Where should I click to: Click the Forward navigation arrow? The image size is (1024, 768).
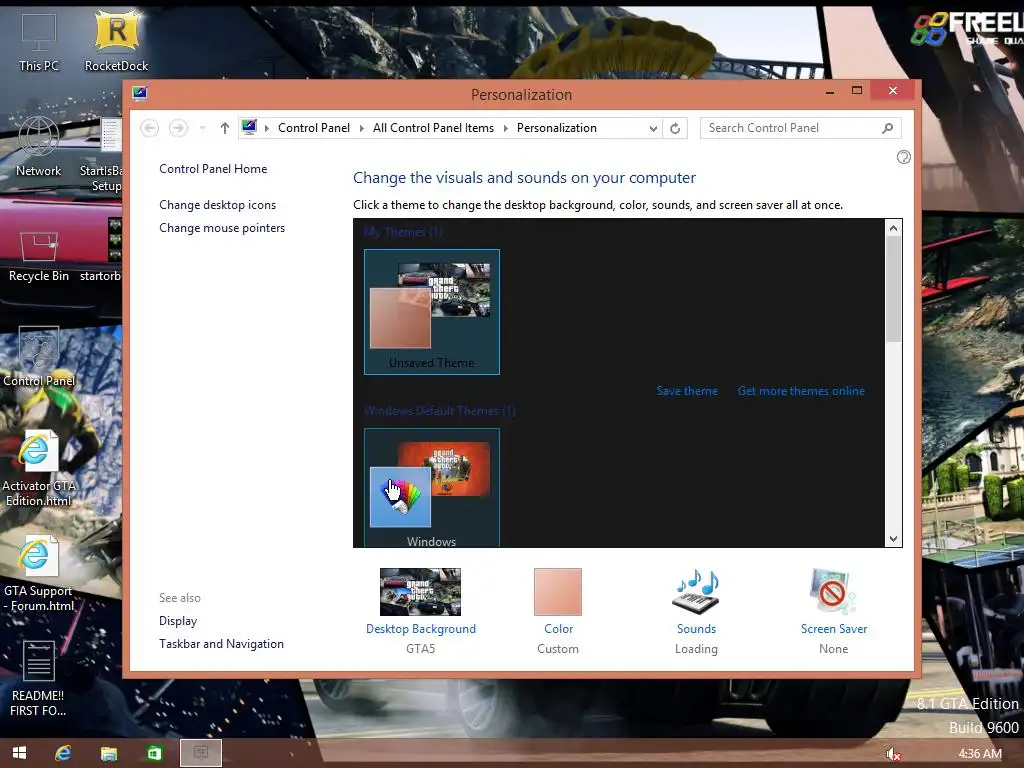[x=178, y=128]
